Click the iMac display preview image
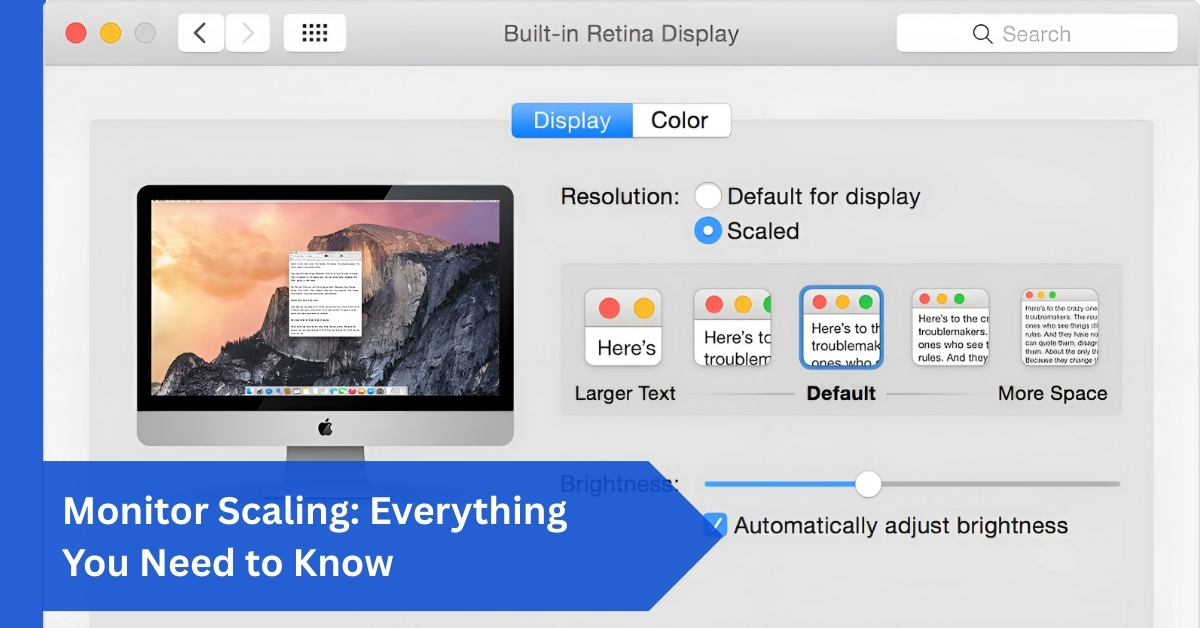The width and height of the screenshot is (1200, 628). pyautogui.click(x=325, y=315)
